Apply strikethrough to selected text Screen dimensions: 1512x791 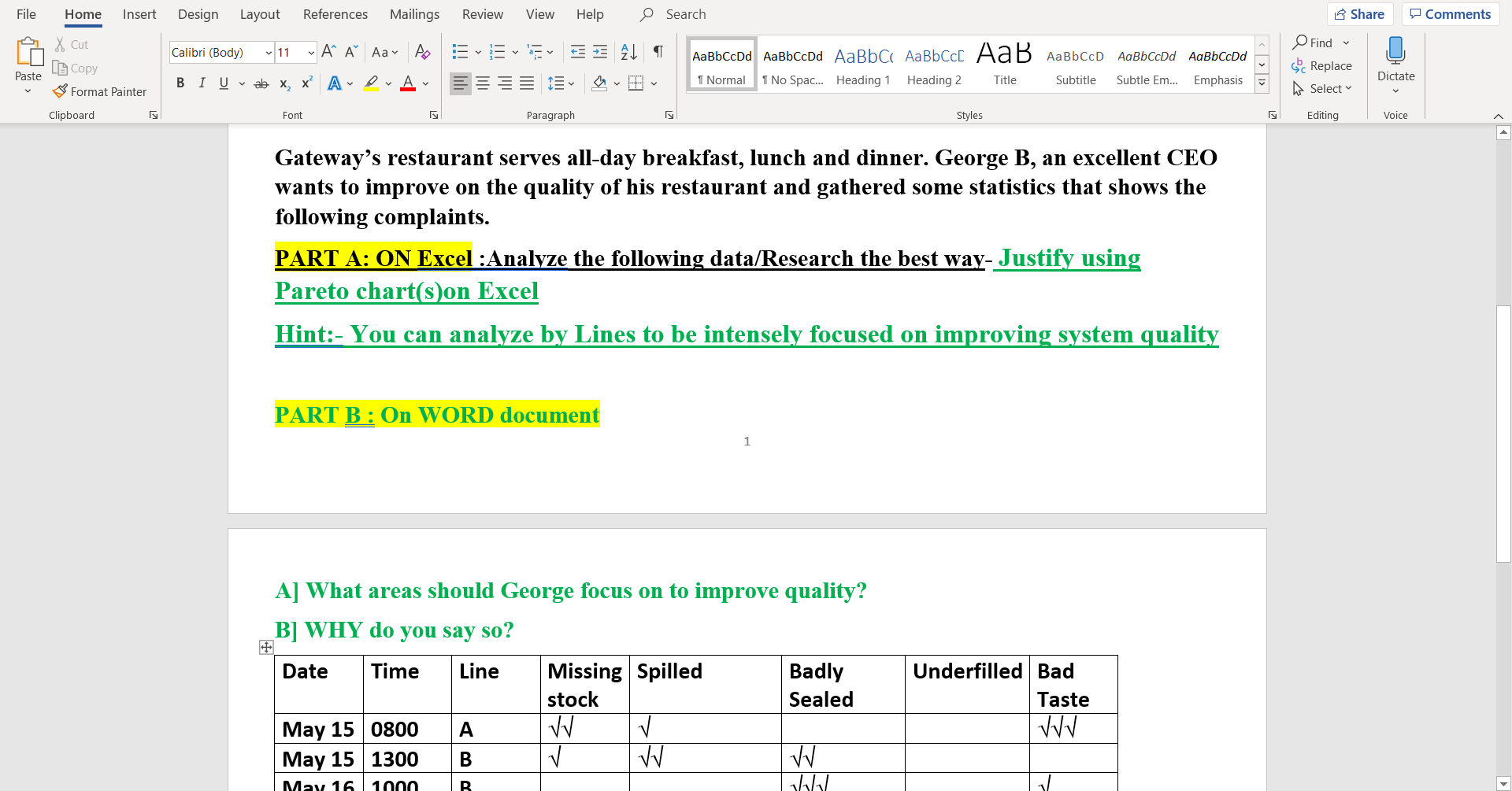coord(261,83)
